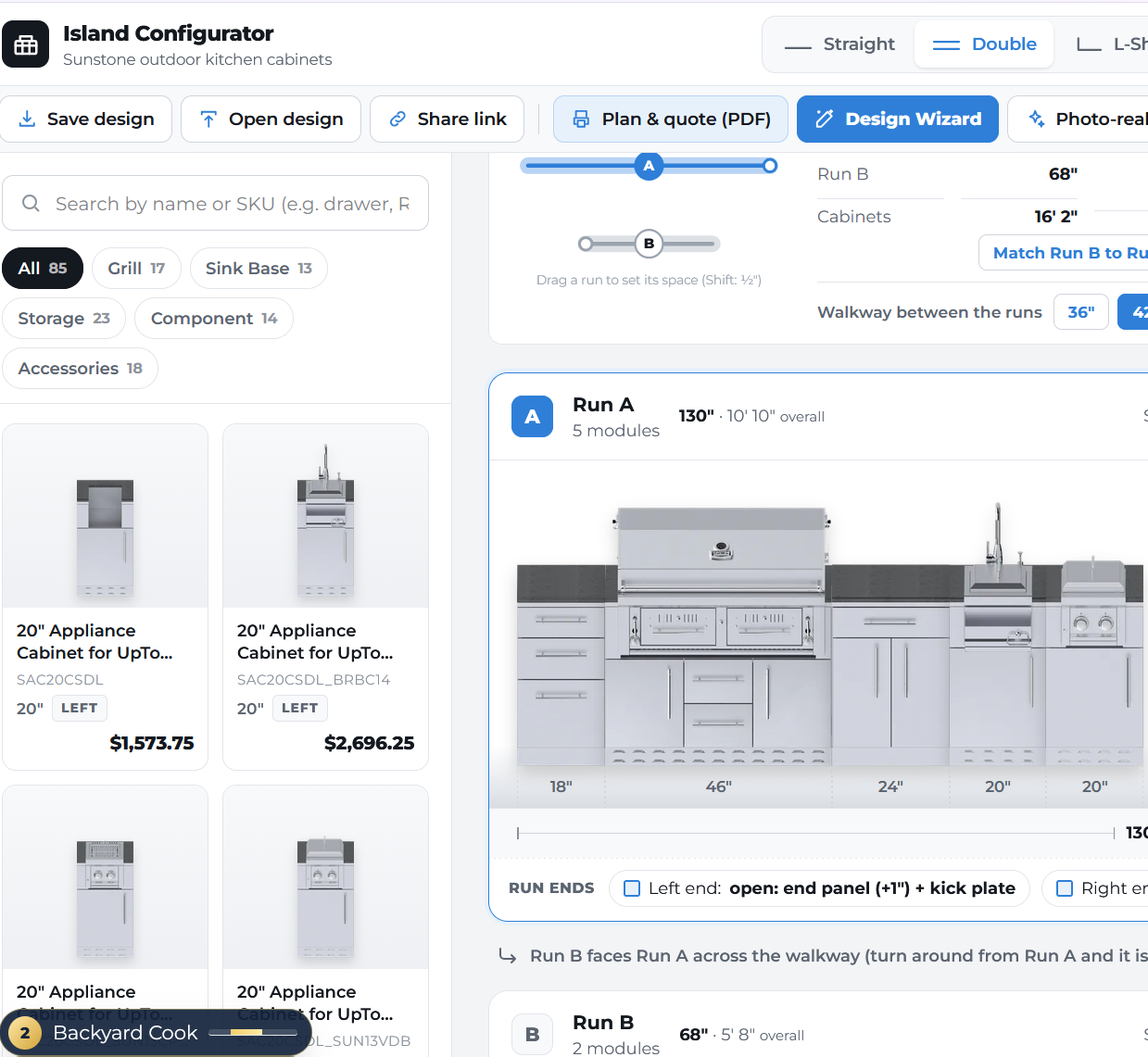The height and width of the screenshot is (1057, 1148).
Task: Click the Save design button
Action: click(86, 119)
